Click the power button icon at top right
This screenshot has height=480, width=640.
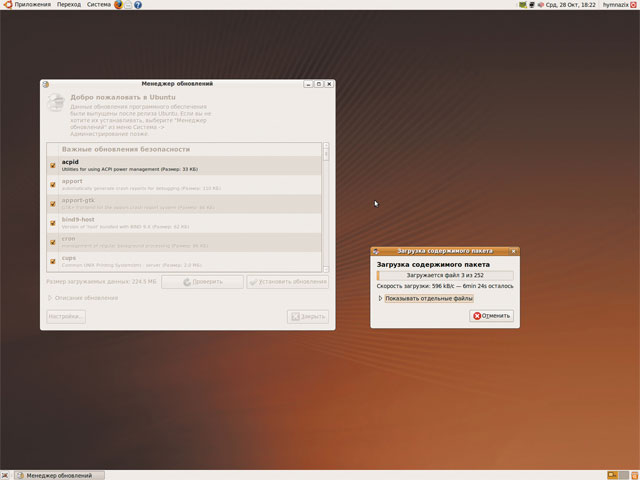point(633,5)
